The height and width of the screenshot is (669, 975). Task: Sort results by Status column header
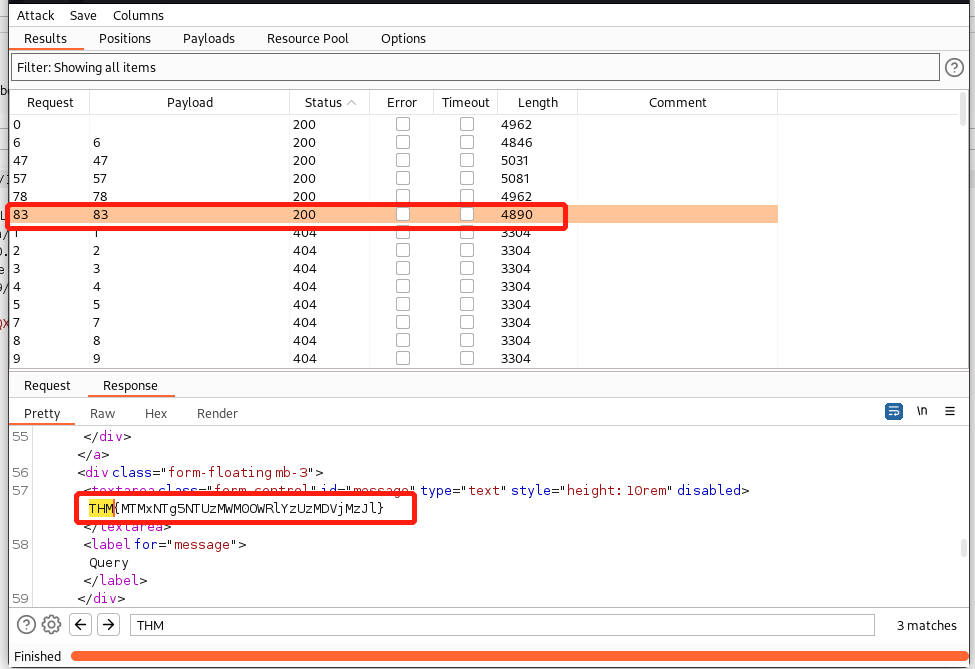tap(329, 103)
